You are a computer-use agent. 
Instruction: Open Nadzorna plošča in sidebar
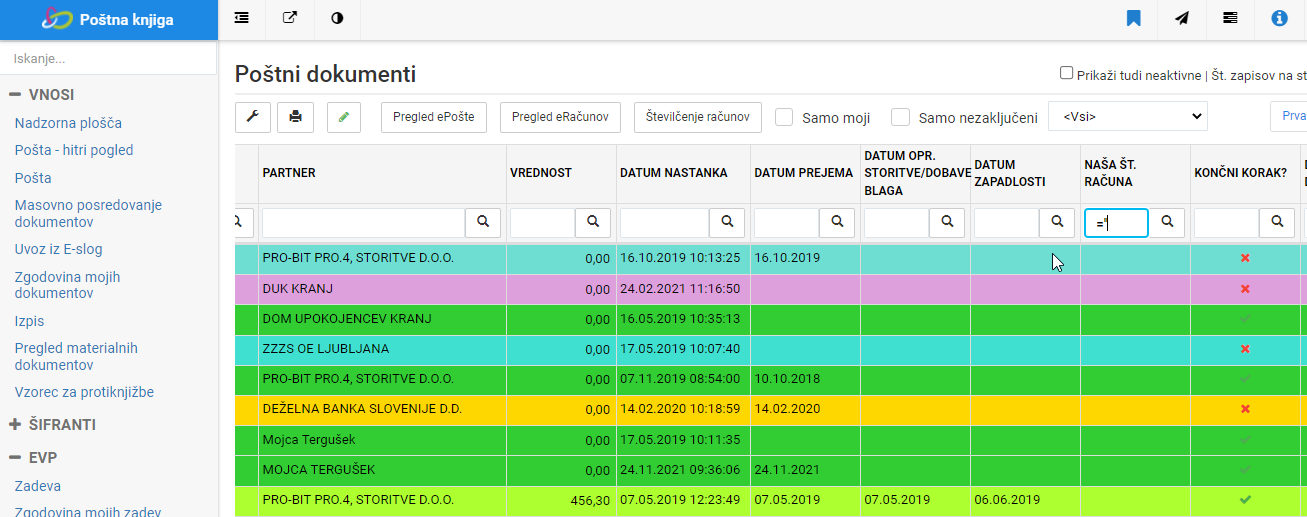[x=68, y=123]
